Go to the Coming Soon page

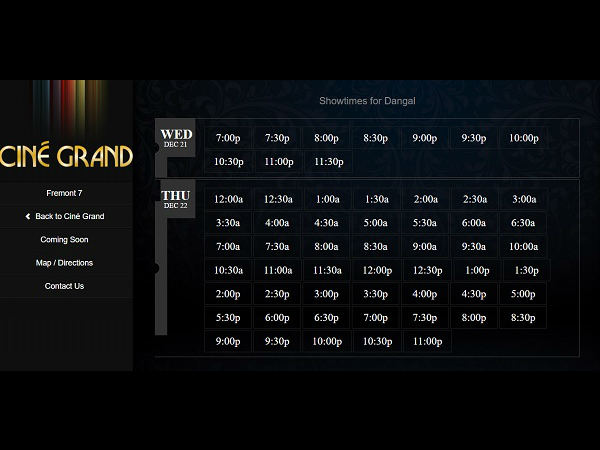(65, 240)
